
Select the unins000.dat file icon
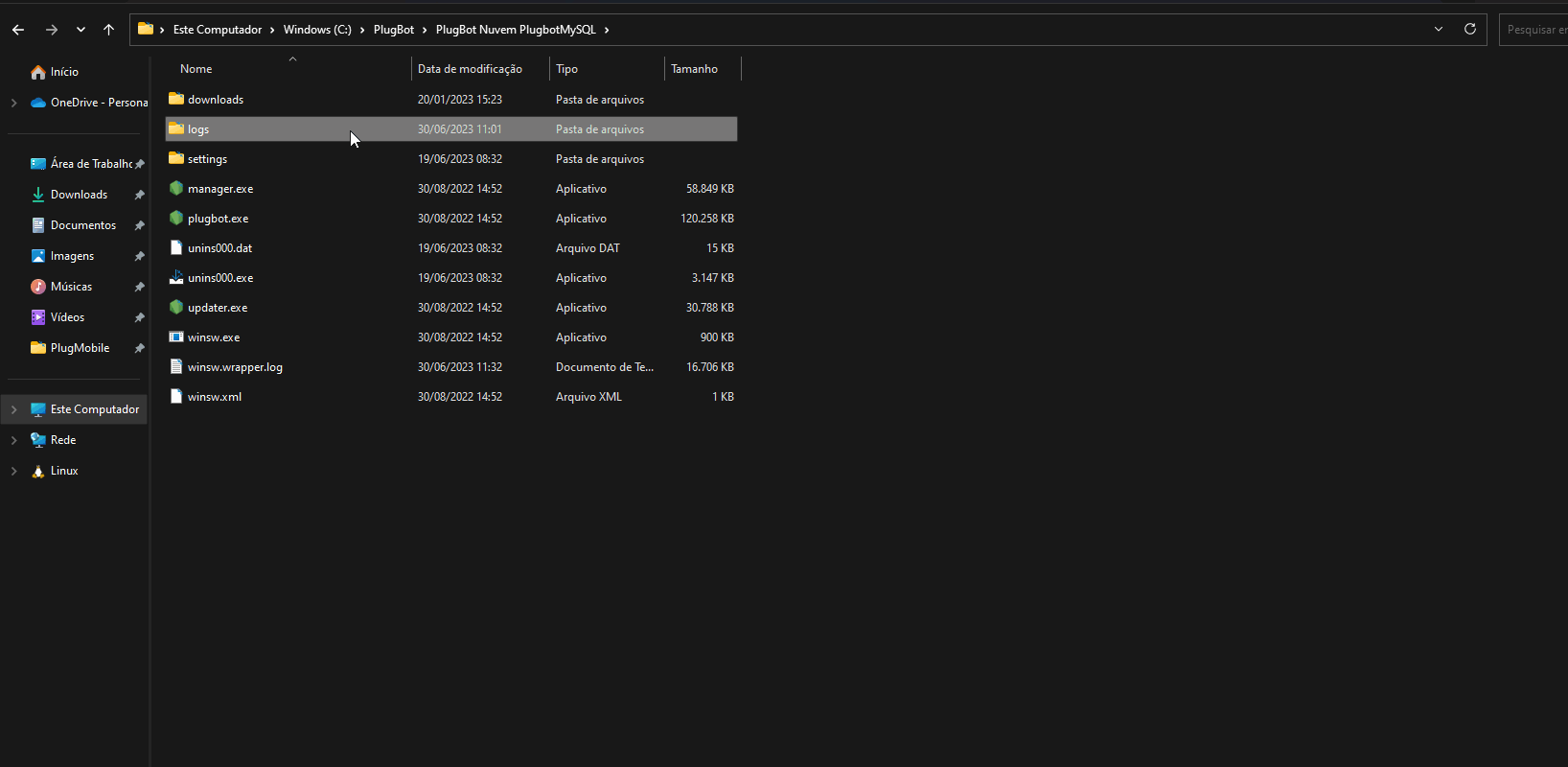[x=176, y=247]
